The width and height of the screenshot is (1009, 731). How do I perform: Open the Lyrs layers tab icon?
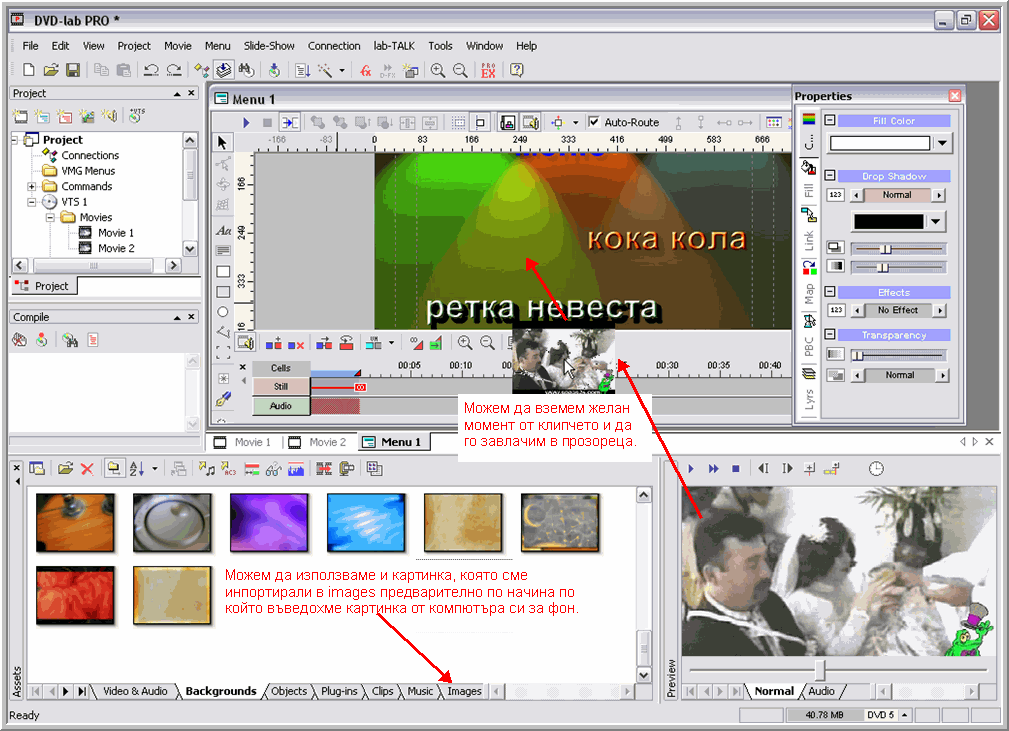809,373
